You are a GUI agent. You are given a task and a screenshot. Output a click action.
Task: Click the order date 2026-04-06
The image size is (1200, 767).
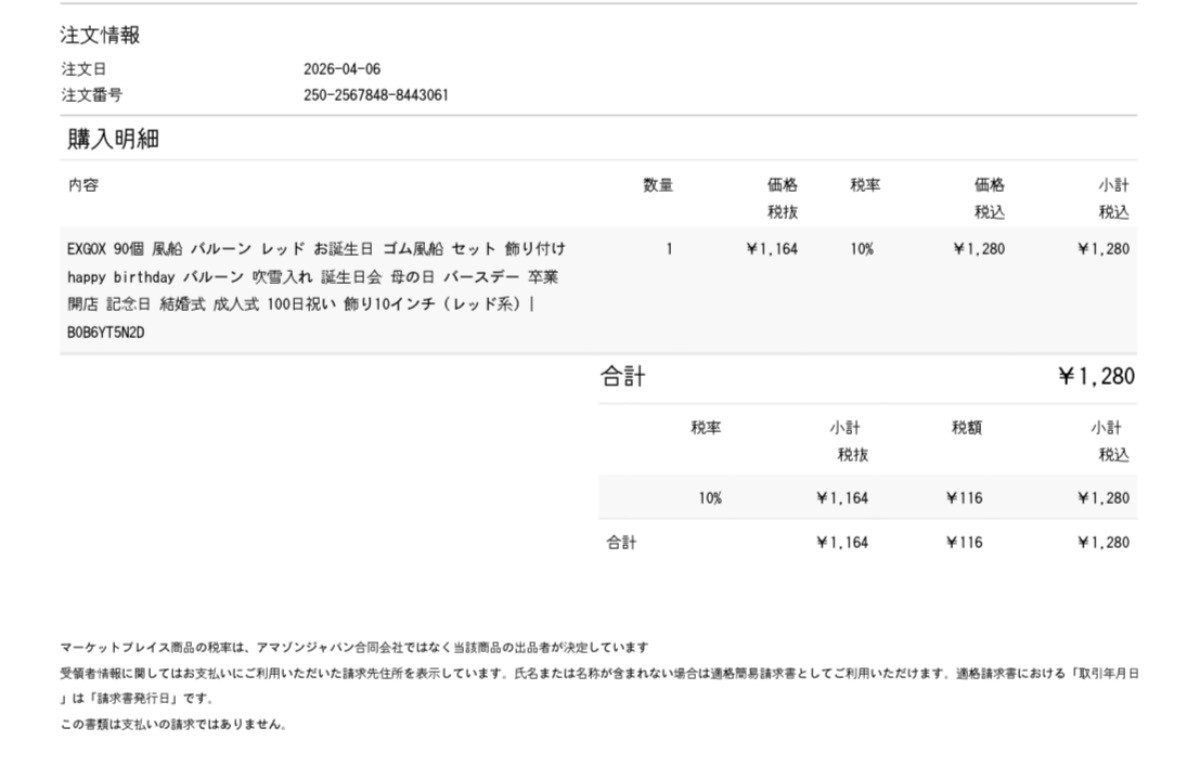[x=341, y=69]
